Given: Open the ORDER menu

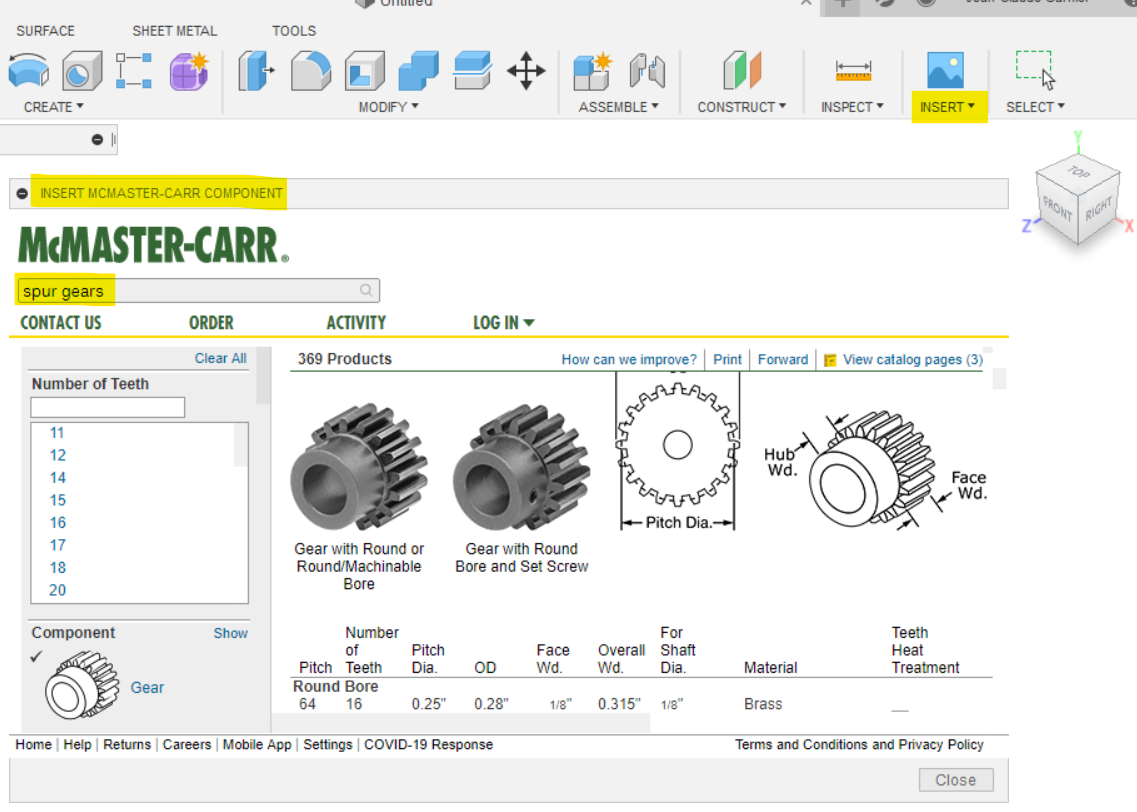Looking at the screenshot, I should coord(211,323).
